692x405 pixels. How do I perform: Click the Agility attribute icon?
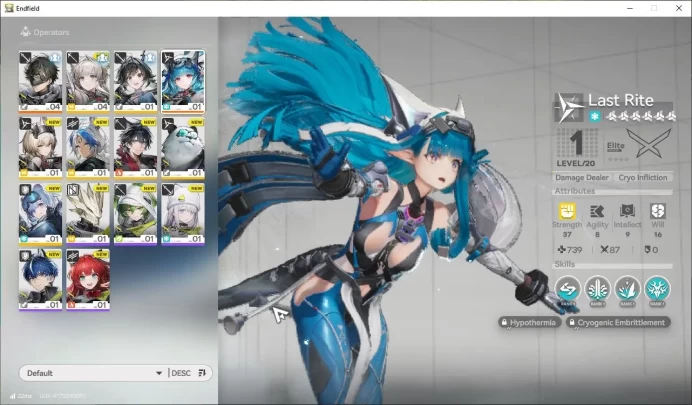click(x=597, y=211)
